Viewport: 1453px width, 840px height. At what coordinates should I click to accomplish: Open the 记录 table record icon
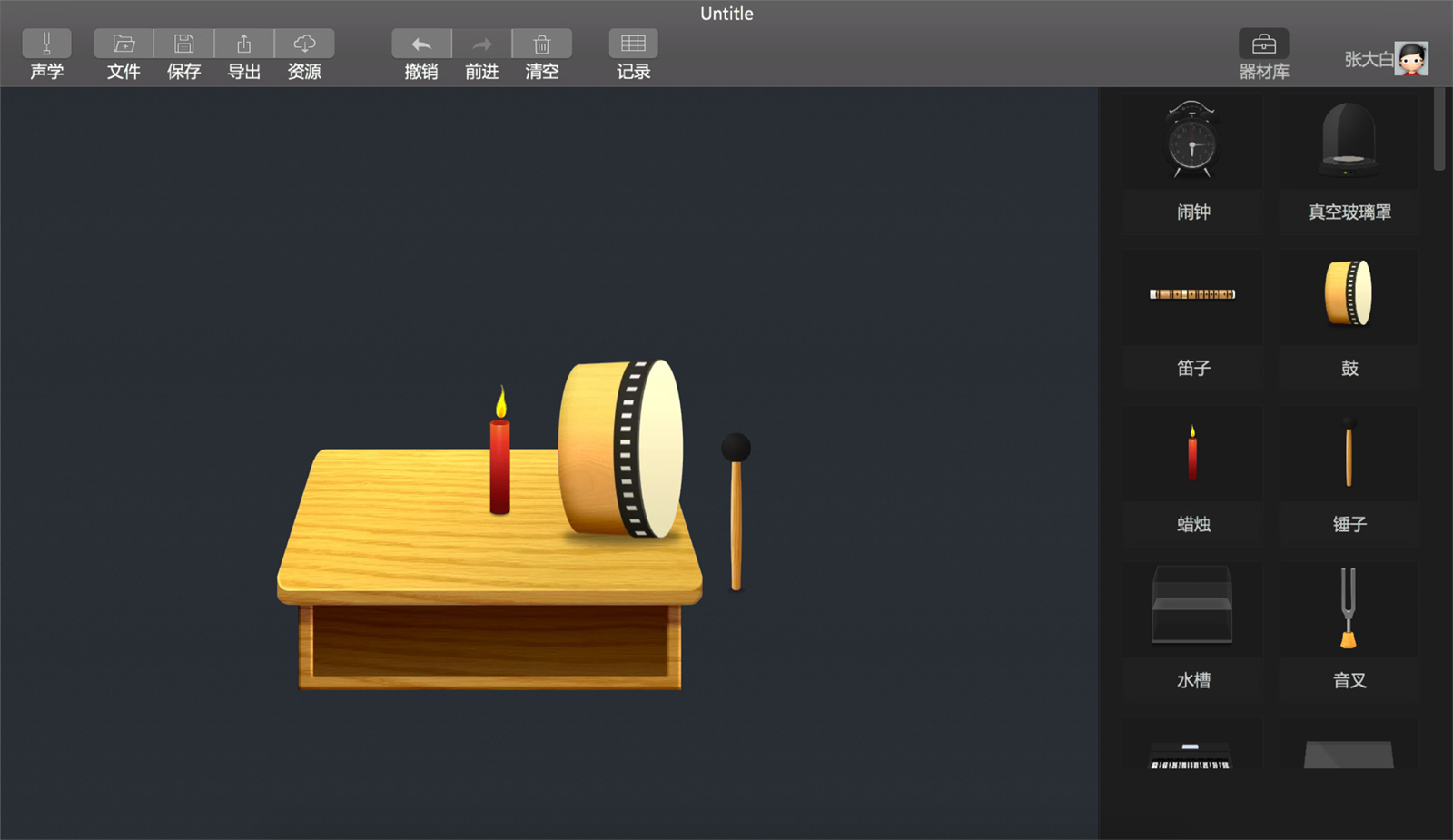(x=633, y=44)
